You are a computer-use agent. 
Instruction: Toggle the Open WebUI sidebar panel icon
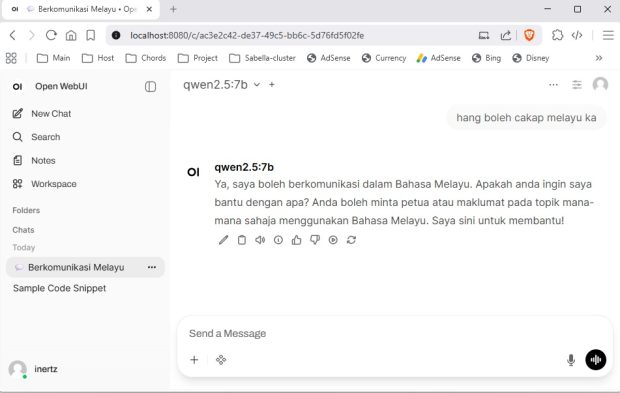[x=150, y=87]
